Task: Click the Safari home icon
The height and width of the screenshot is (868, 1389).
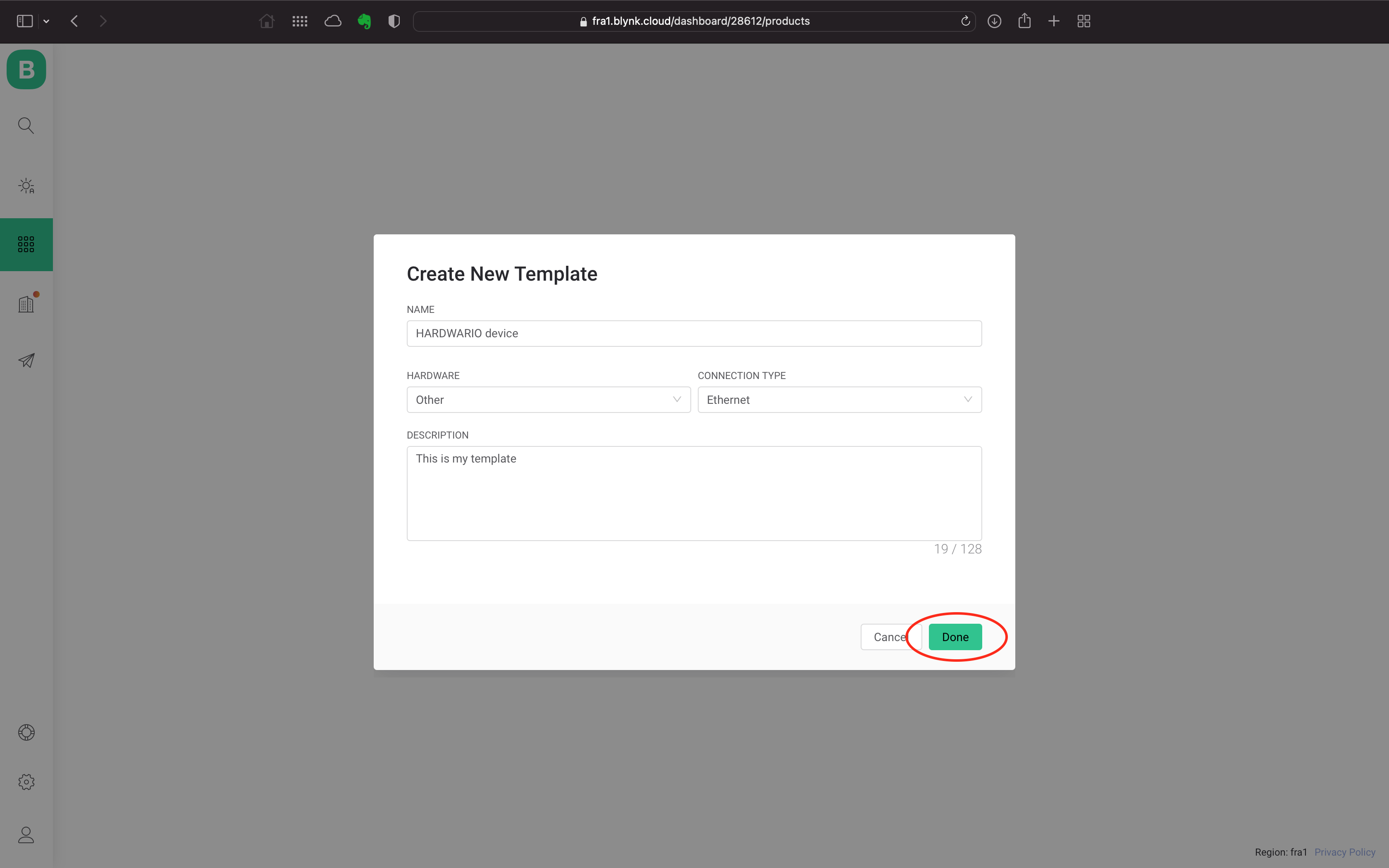Action: pos(267,21)
